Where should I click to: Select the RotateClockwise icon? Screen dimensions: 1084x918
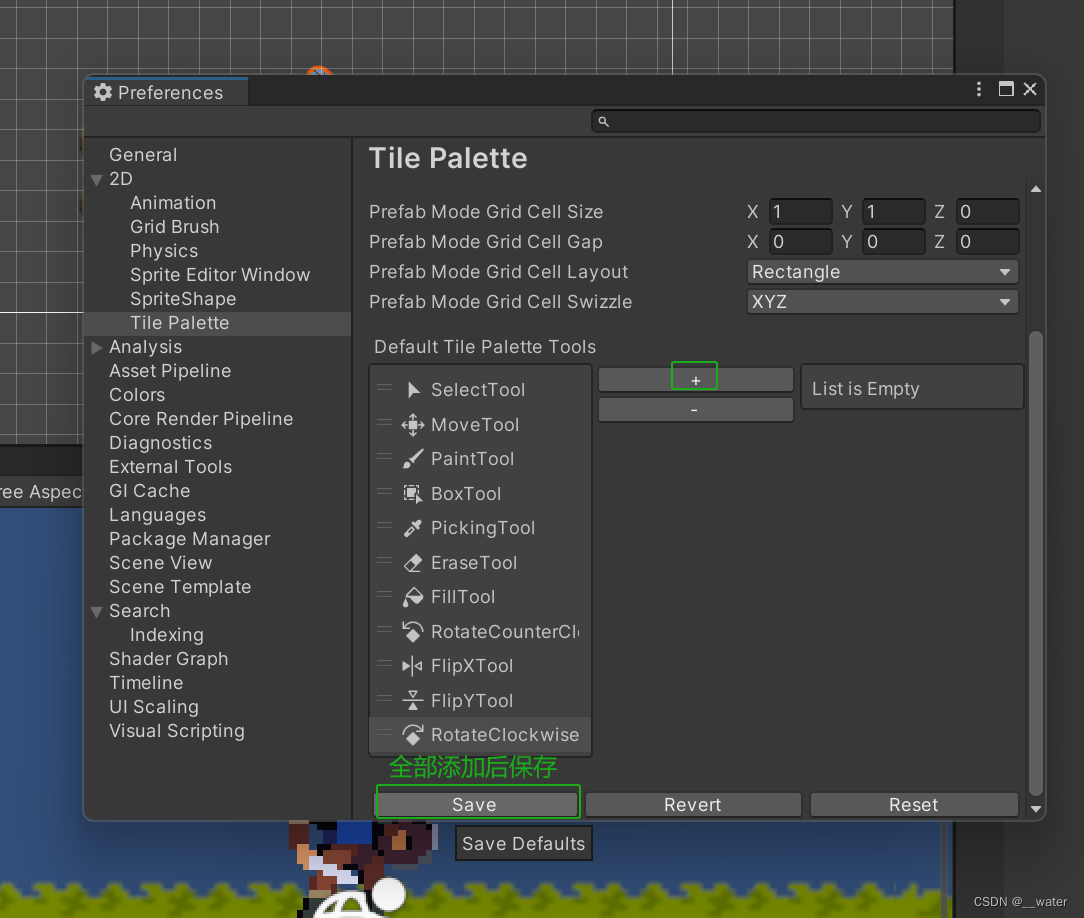[413, 735]
